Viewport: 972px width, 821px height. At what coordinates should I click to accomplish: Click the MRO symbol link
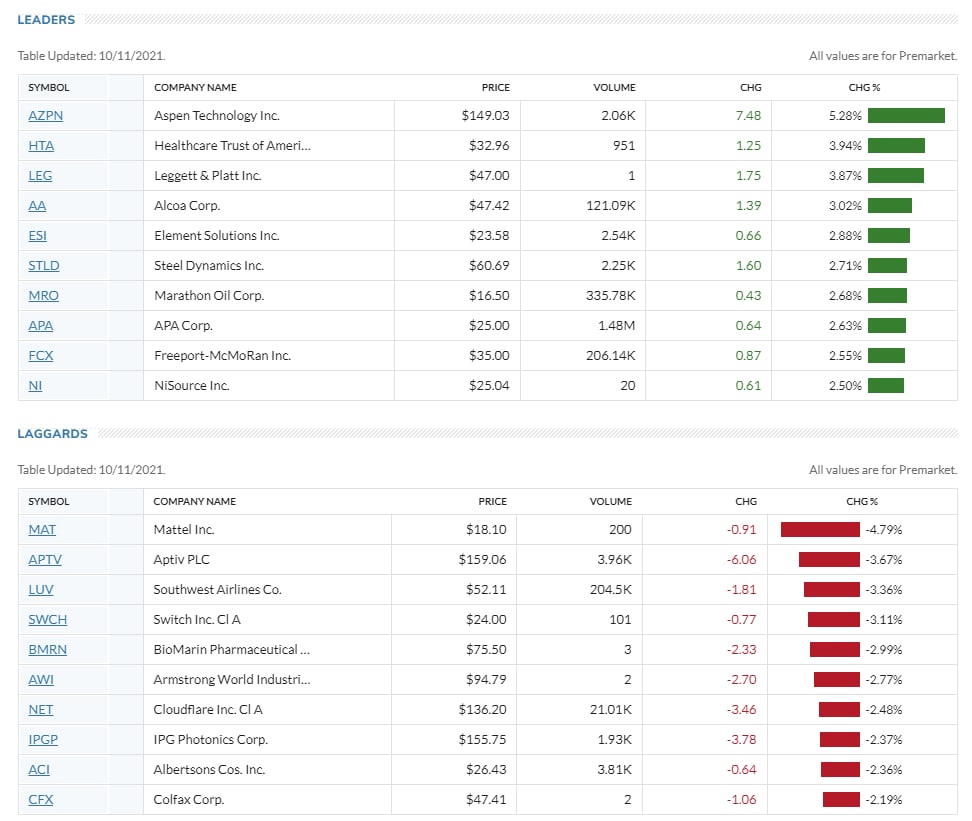(x=43, y=295)
